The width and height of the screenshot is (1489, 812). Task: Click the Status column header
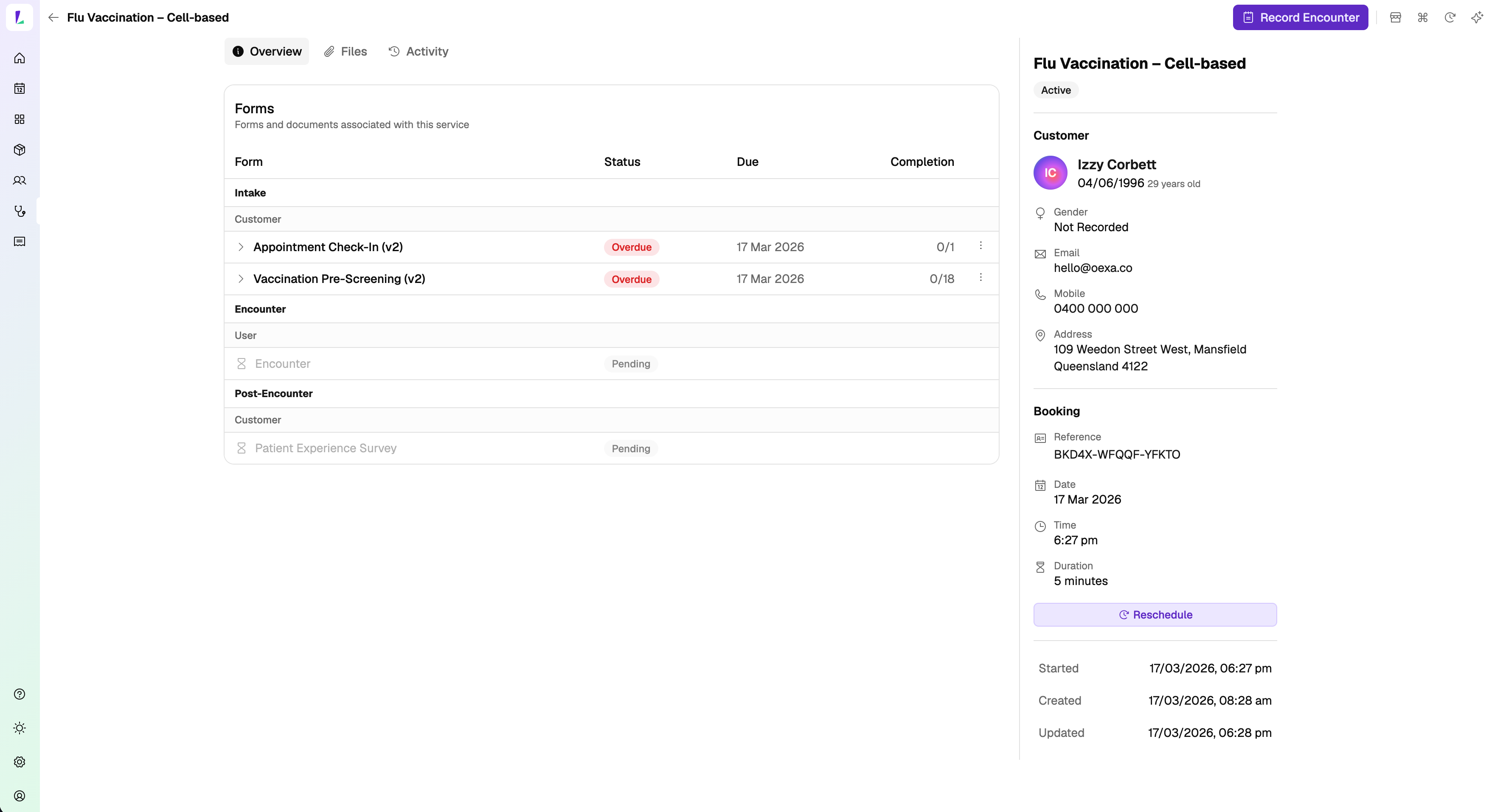click(x=622, y=162)
